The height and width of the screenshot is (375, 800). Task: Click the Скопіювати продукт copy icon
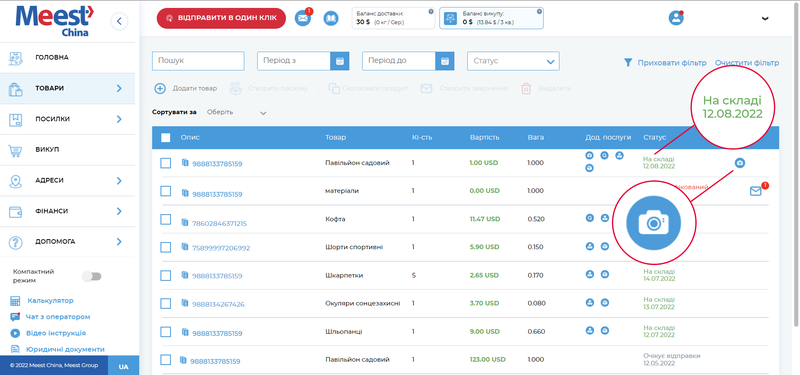[334, 88]
